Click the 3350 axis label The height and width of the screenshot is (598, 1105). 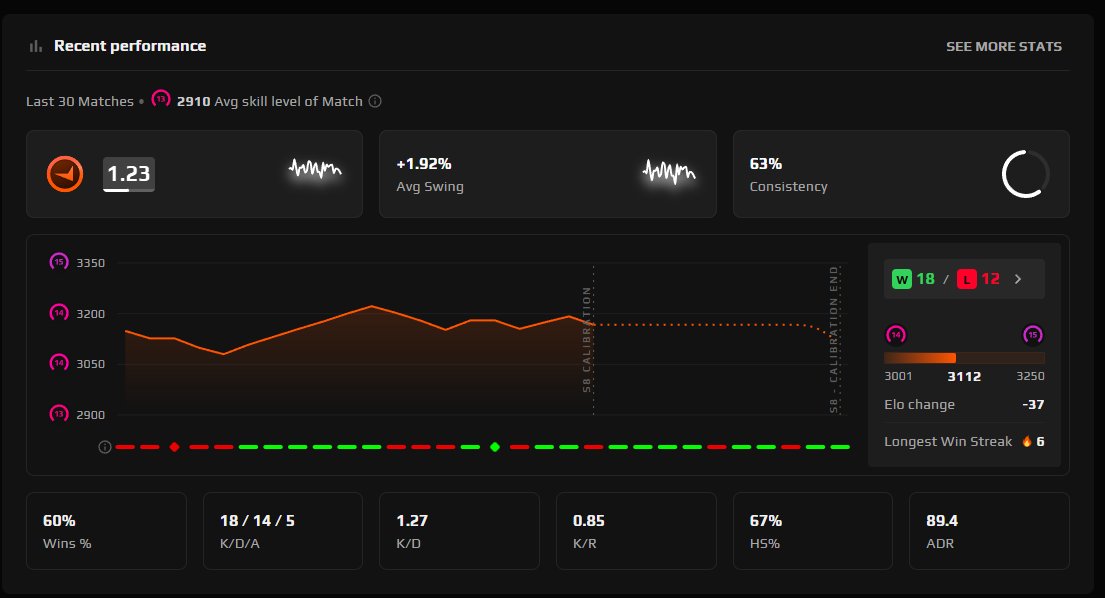tap(90, 263)
